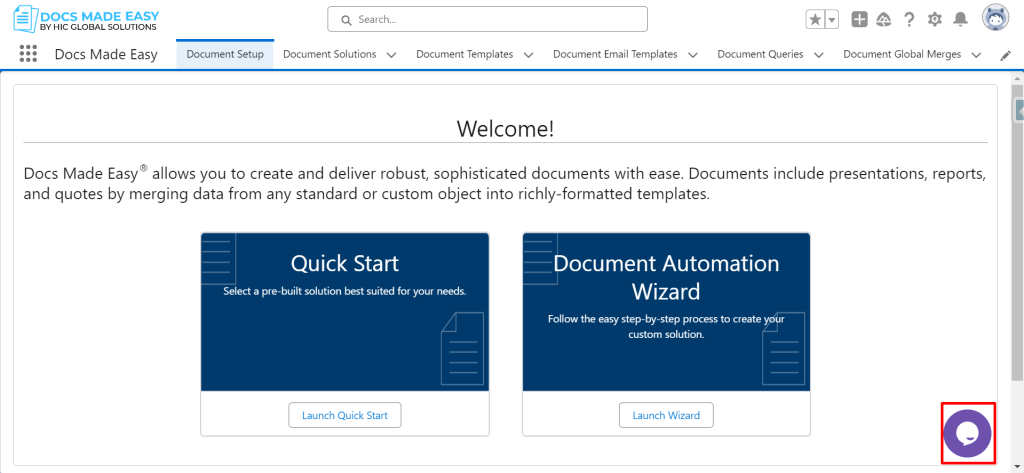Open the Setup gear icon

[935, 20]
